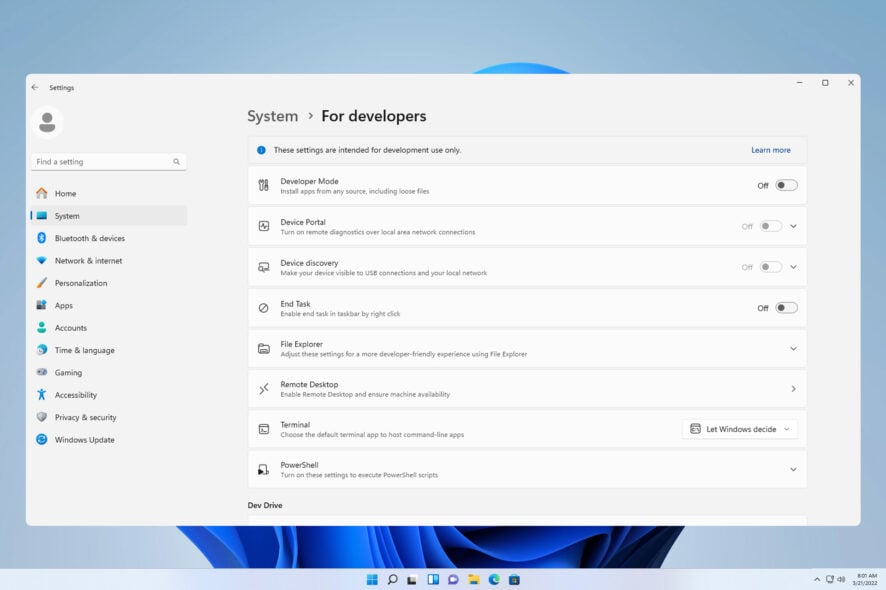Open the default terminal app dropdown

739,428
